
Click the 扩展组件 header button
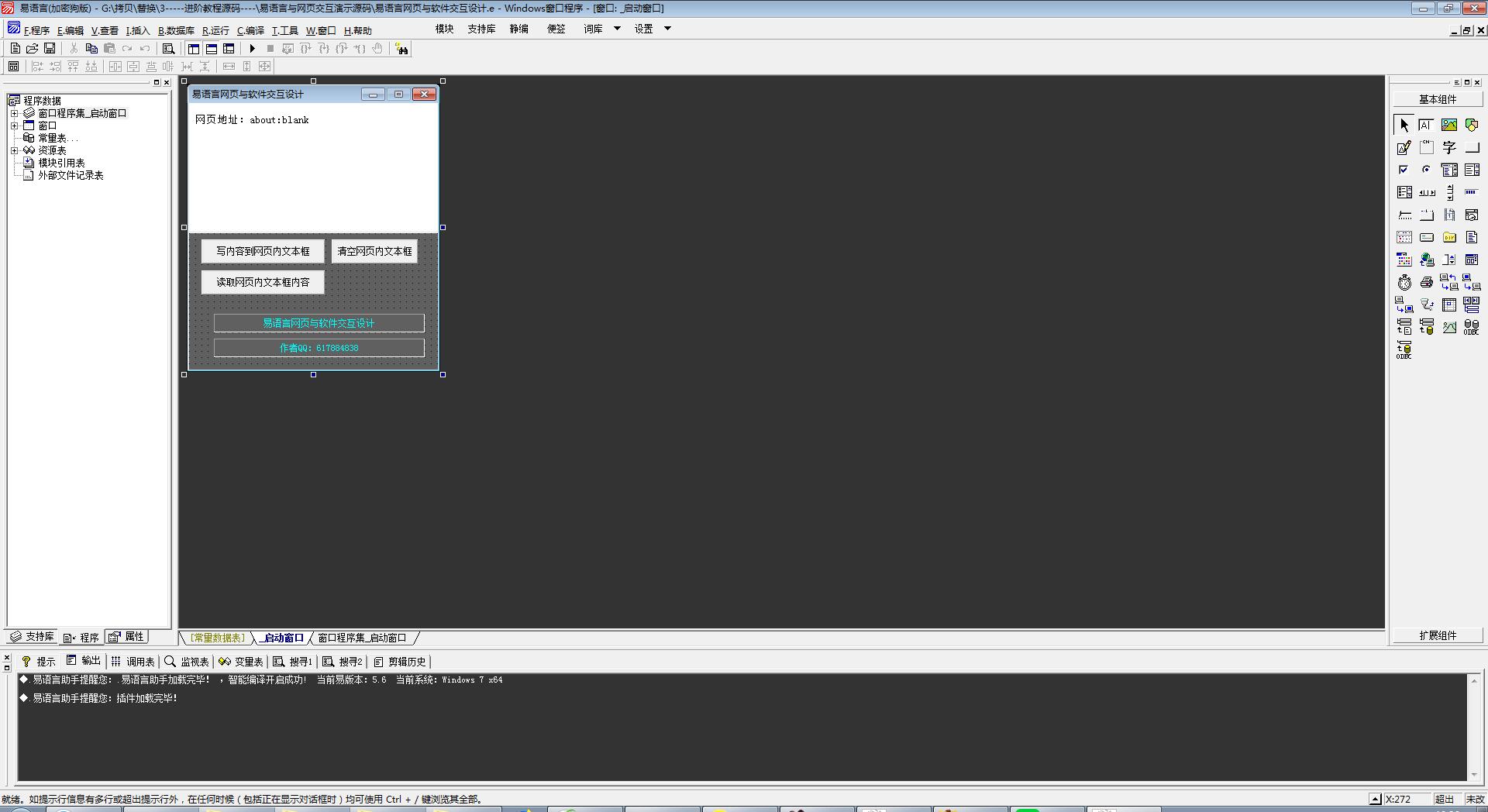point(1438,635)
